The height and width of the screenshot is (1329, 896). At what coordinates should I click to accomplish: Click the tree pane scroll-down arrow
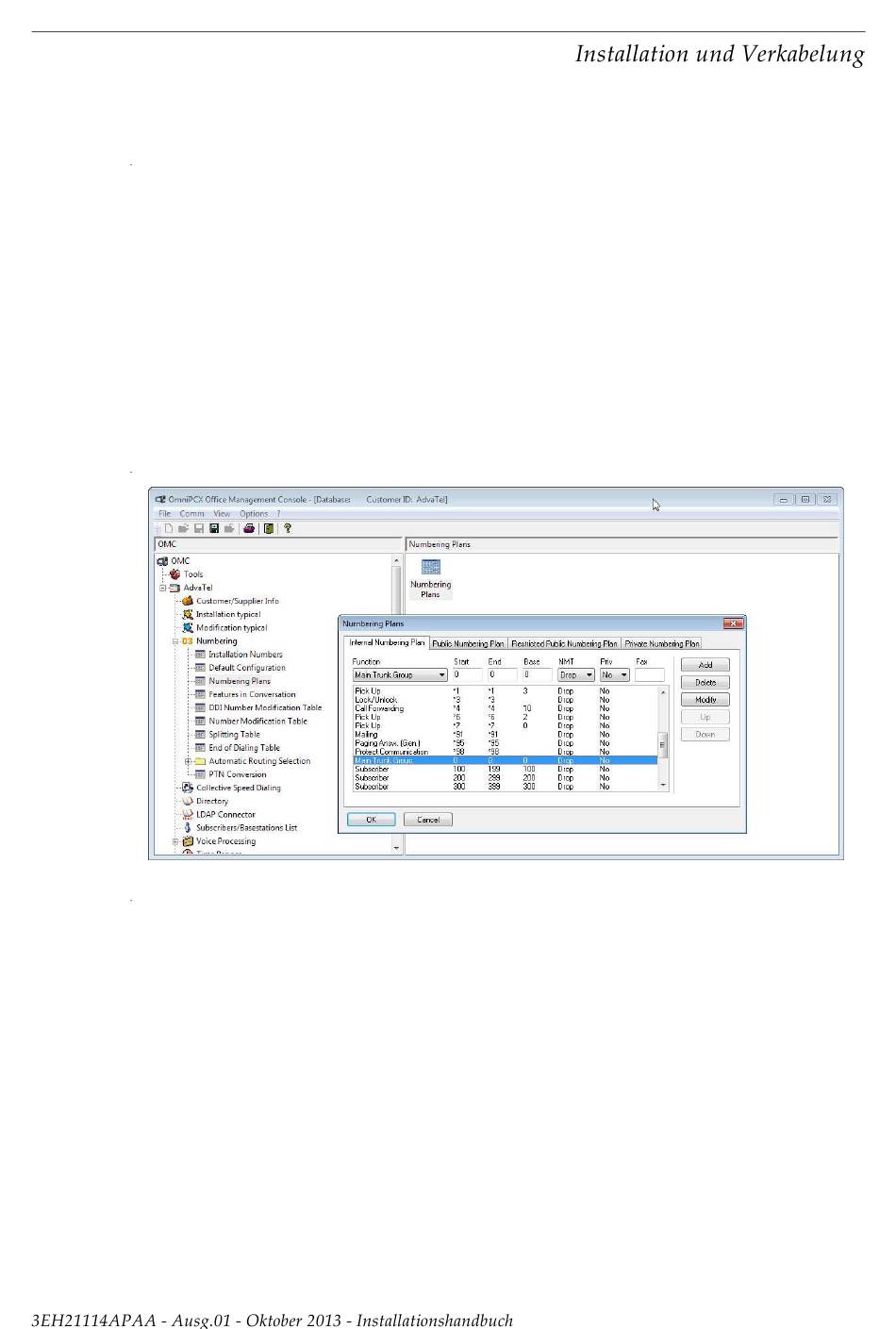point(396,848)
